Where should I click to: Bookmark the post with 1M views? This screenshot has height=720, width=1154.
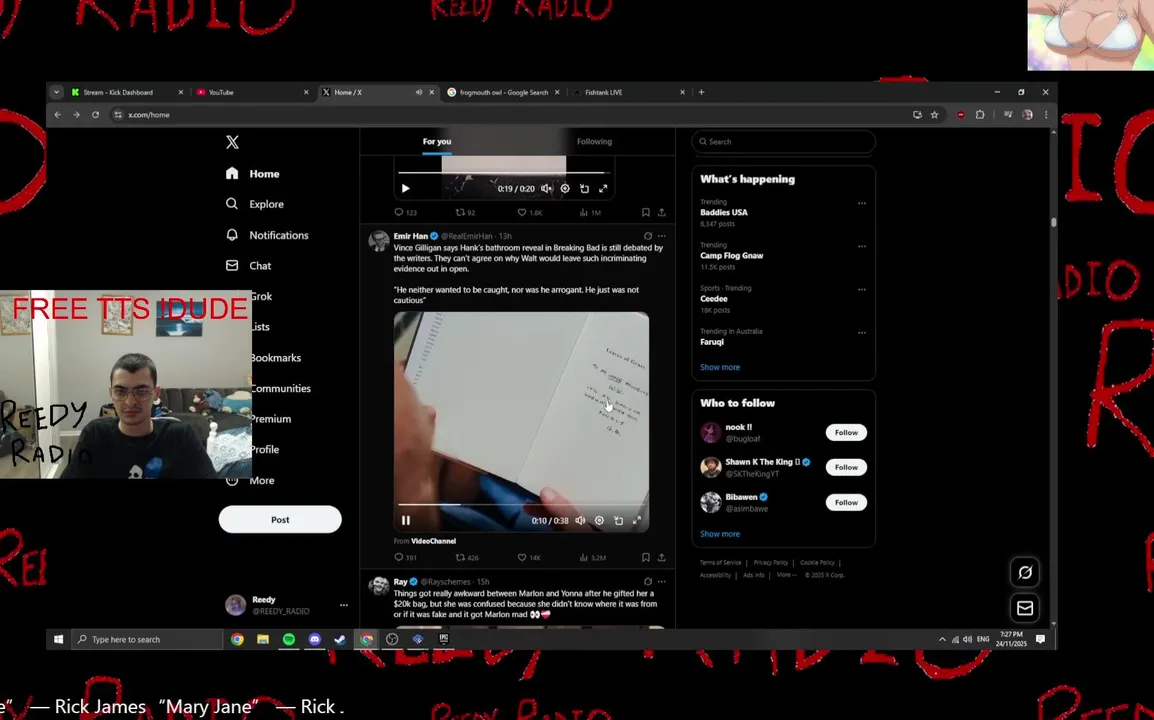tap(645, 212)
